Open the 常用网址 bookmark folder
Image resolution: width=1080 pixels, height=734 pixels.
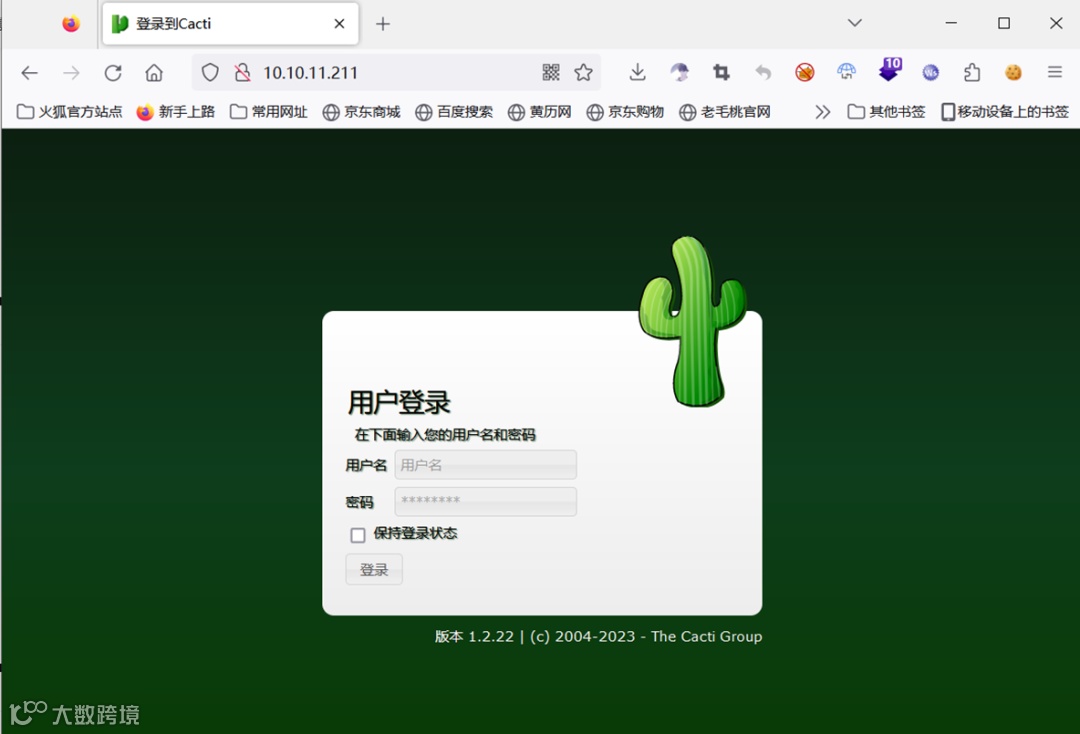(x=269, y=112)
